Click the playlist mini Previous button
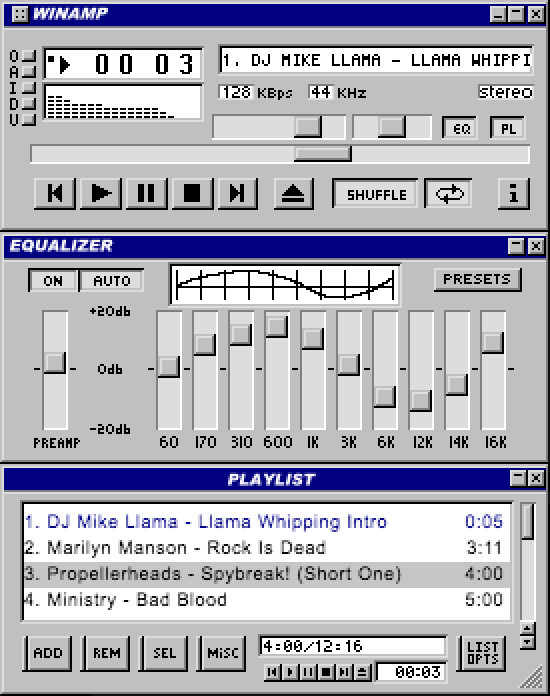This screenshot has height=696, width=550. click(x=272, y=672)
